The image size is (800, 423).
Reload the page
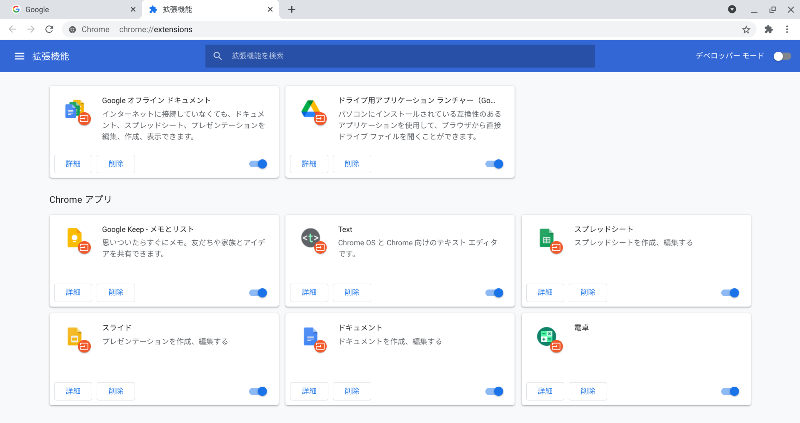(x=49, y=30)
